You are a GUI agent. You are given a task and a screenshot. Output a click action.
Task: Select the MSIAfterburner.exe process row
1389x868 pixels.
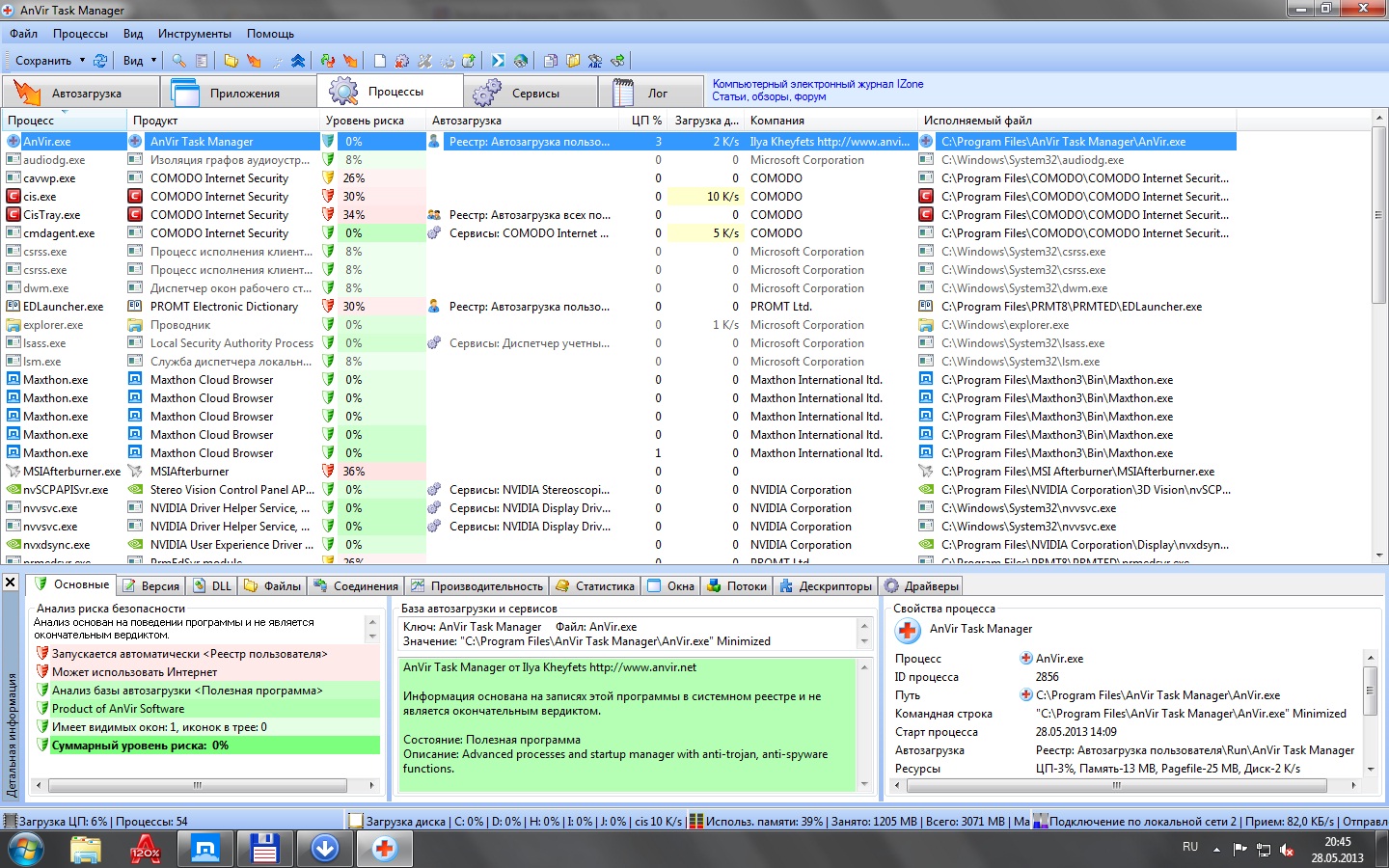[71, 472]
